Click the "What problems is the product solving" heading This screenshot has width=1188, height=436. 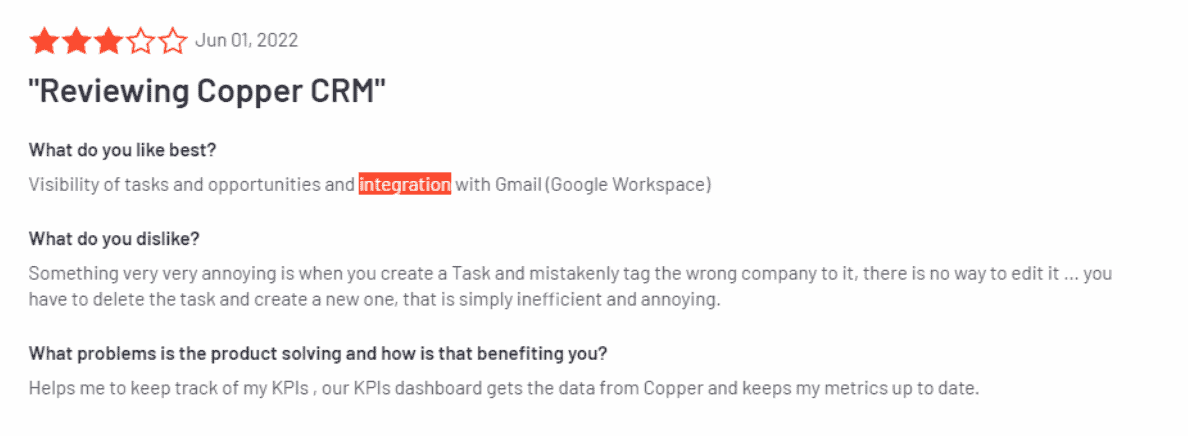(318, 353)
